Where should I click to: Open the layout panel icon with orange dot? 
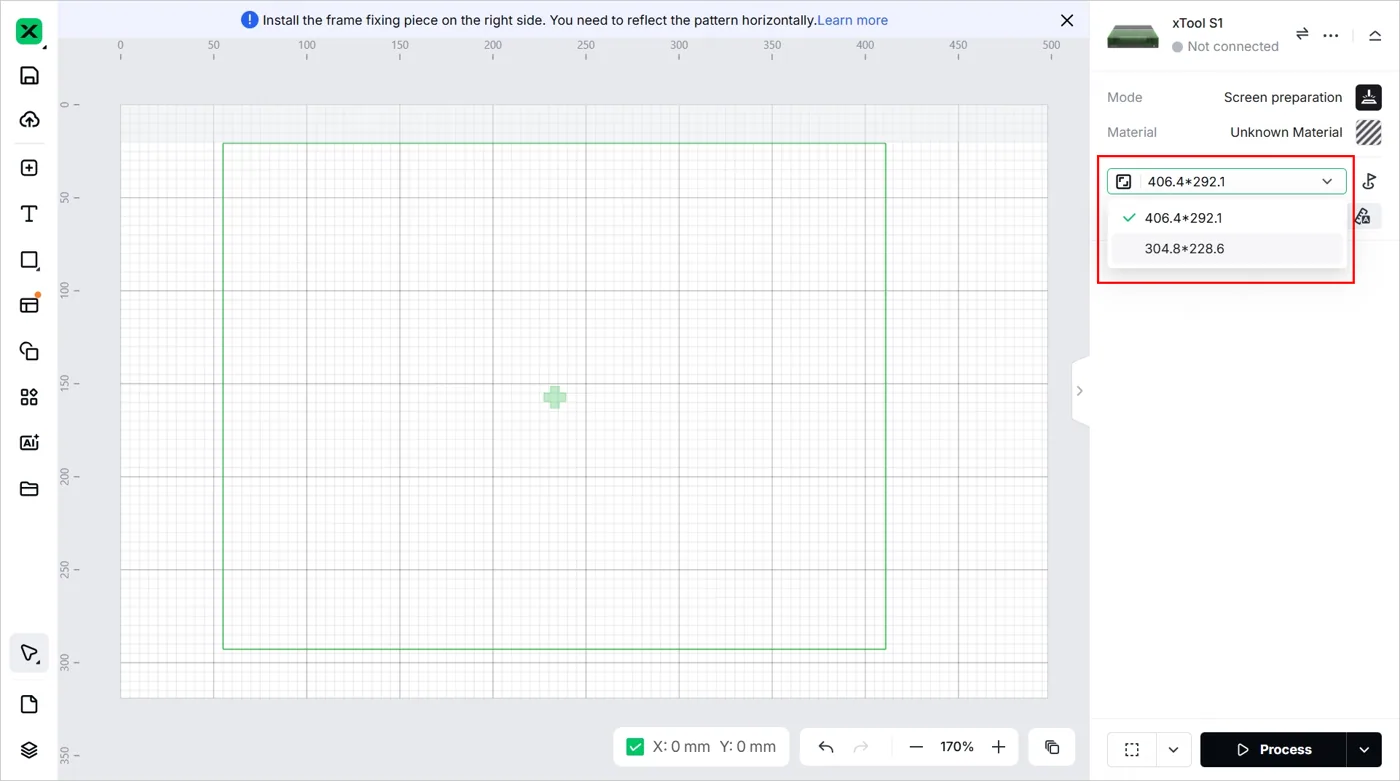(29, 304)
